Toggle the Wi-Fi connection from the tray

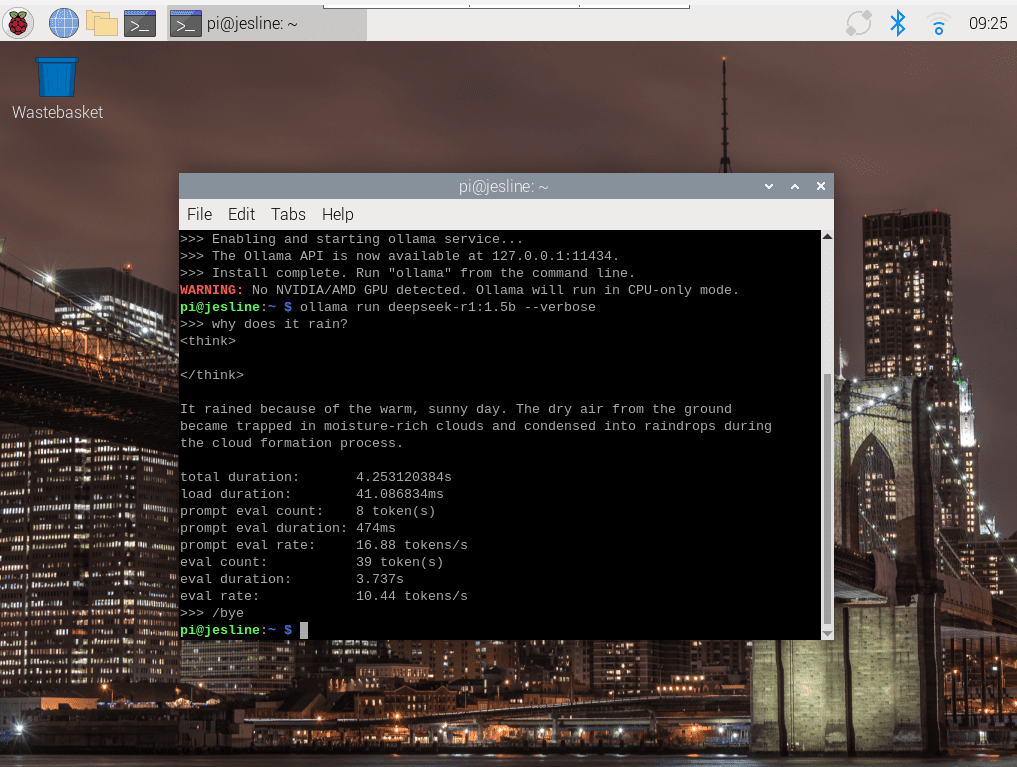[x=937, y=23]
